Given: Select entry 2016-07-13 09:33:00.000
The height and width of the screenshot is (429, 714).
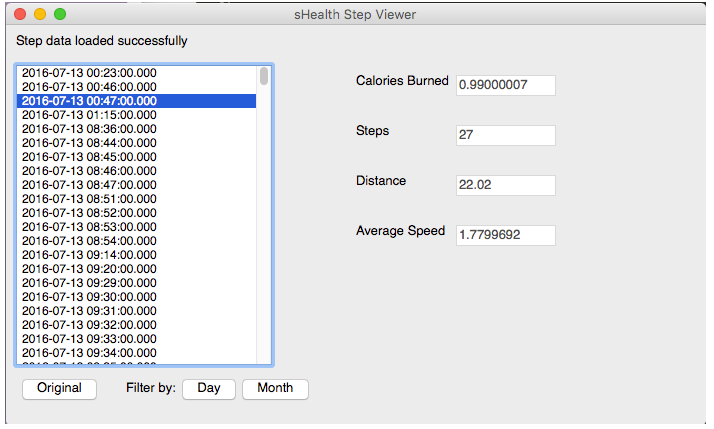Looking at the screenshot, I should tap(136, 339).
